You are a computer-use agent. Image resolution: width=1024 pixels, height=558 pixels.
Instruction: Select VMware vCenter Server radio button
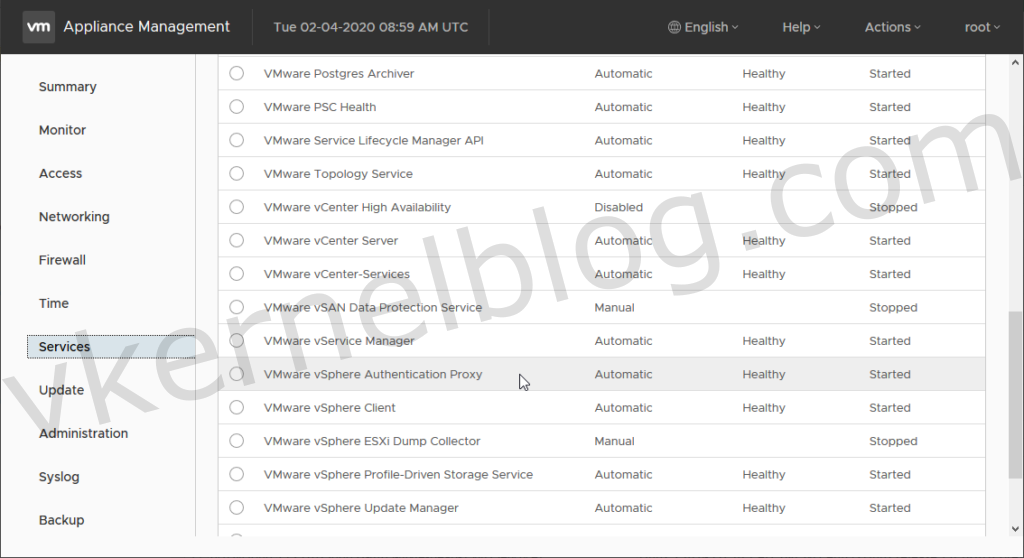(236, 240)
